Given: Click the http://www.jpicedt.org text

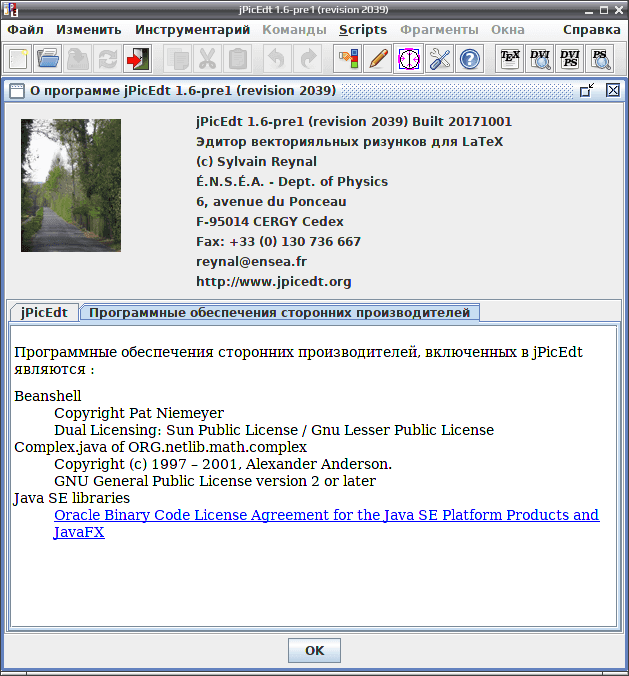Looking at the screenshot, I should tap(274, 282).
